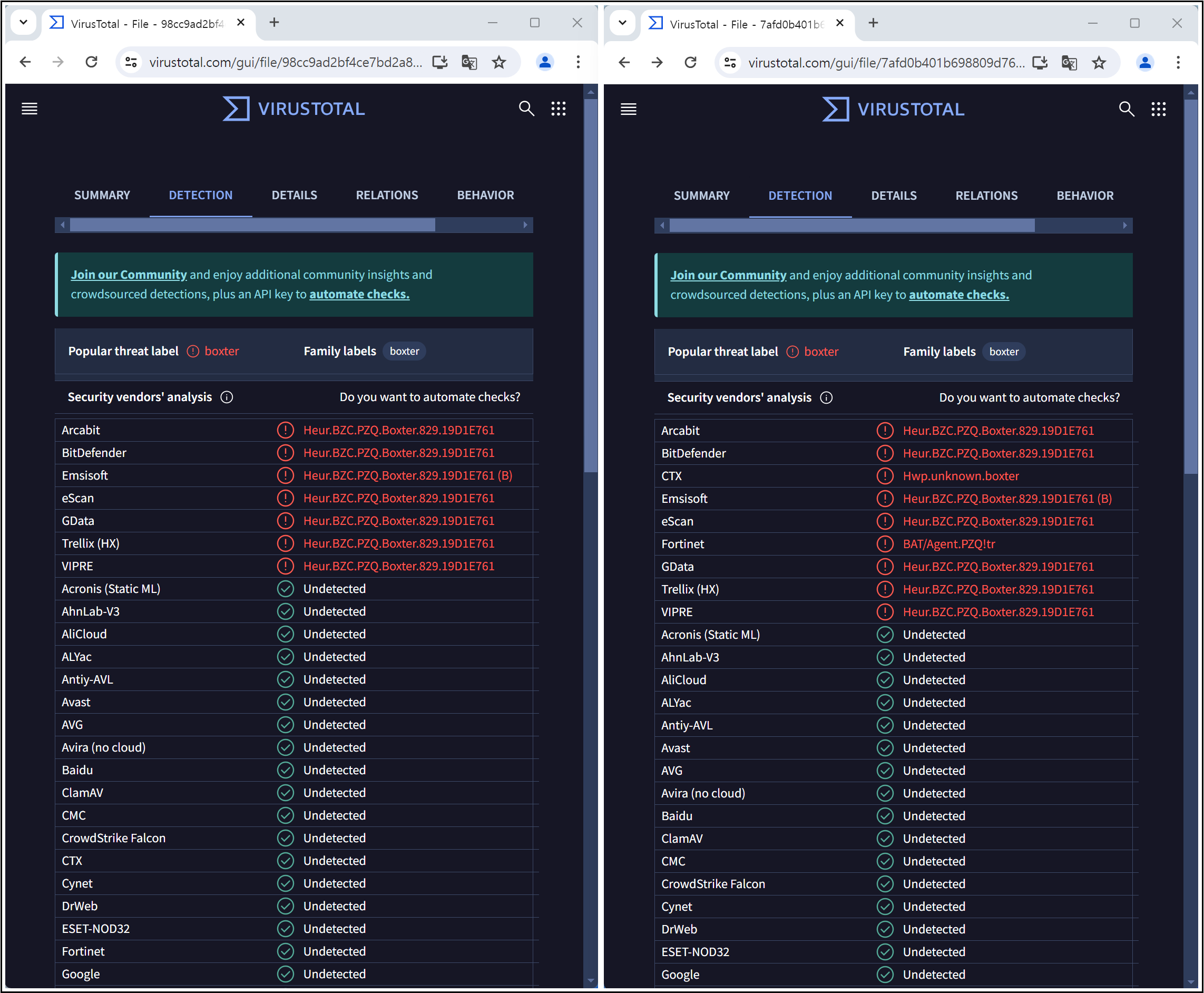
Task: Click boxter family label chip in left window
Action: [404, 351]
